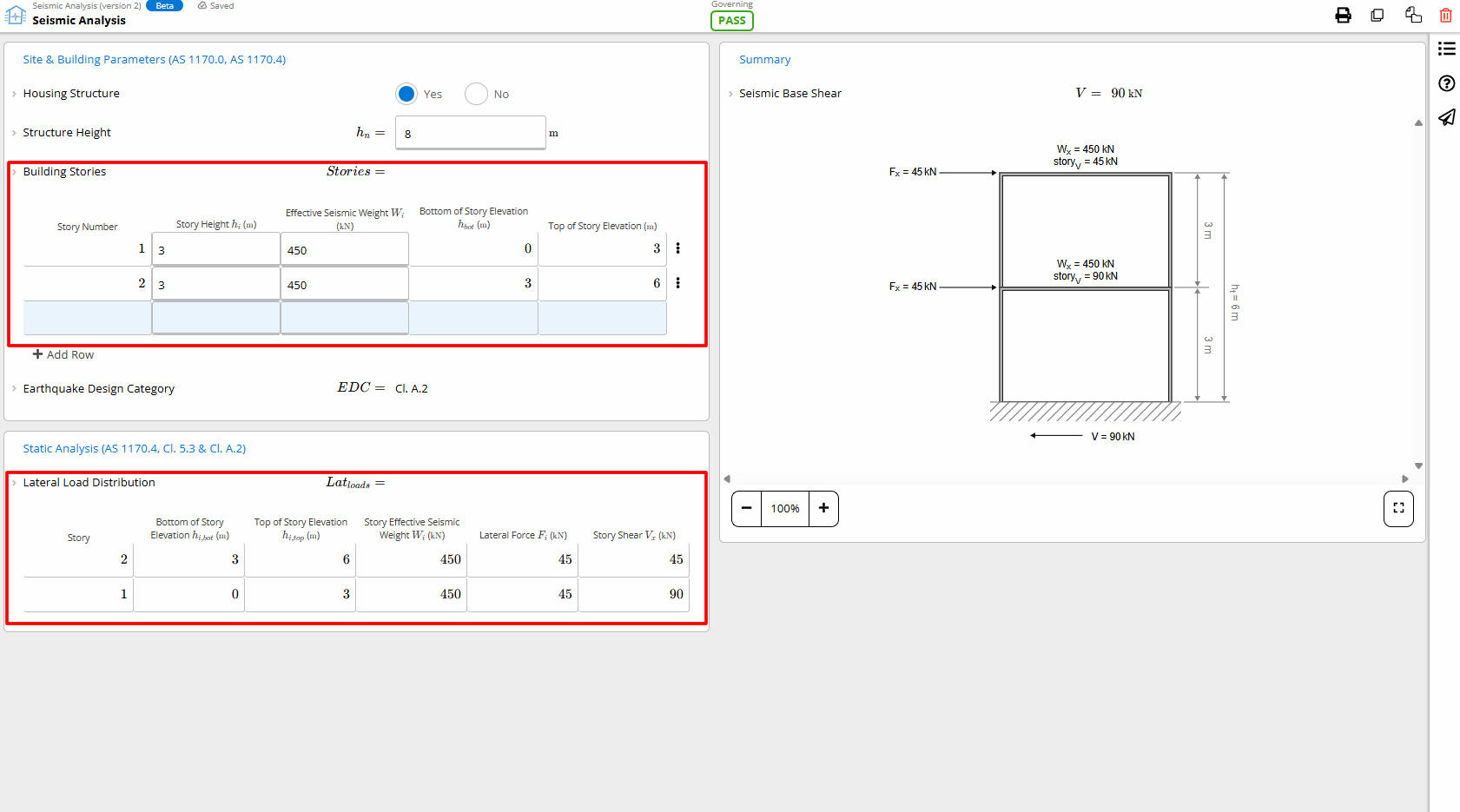Open the Static Analysis AS 1170.4 section header
The width and height of the screenshot is (1460, 812).
click(x=135, y=448)
